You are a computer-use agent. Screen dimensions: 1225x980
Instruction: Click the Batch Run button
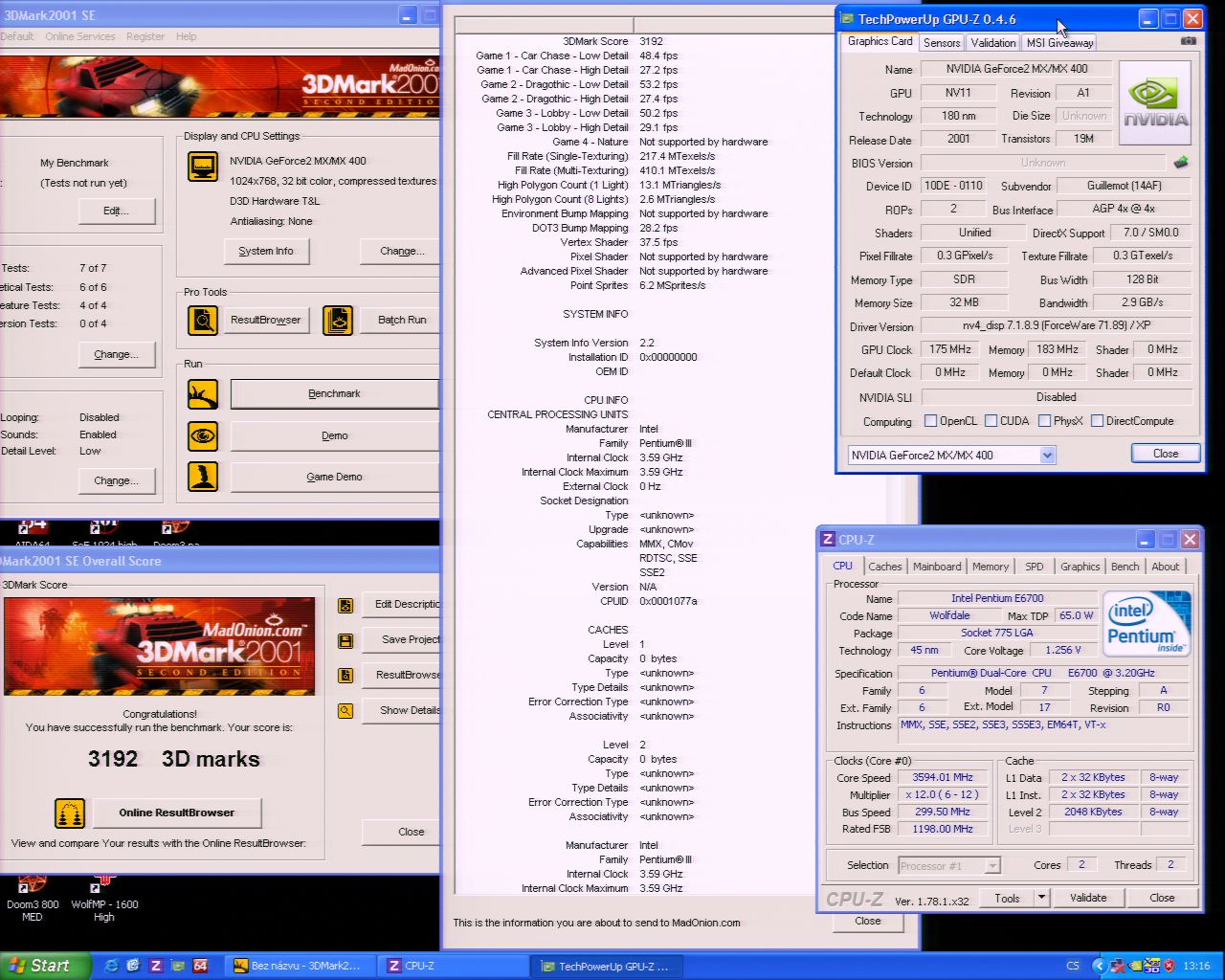401,320
